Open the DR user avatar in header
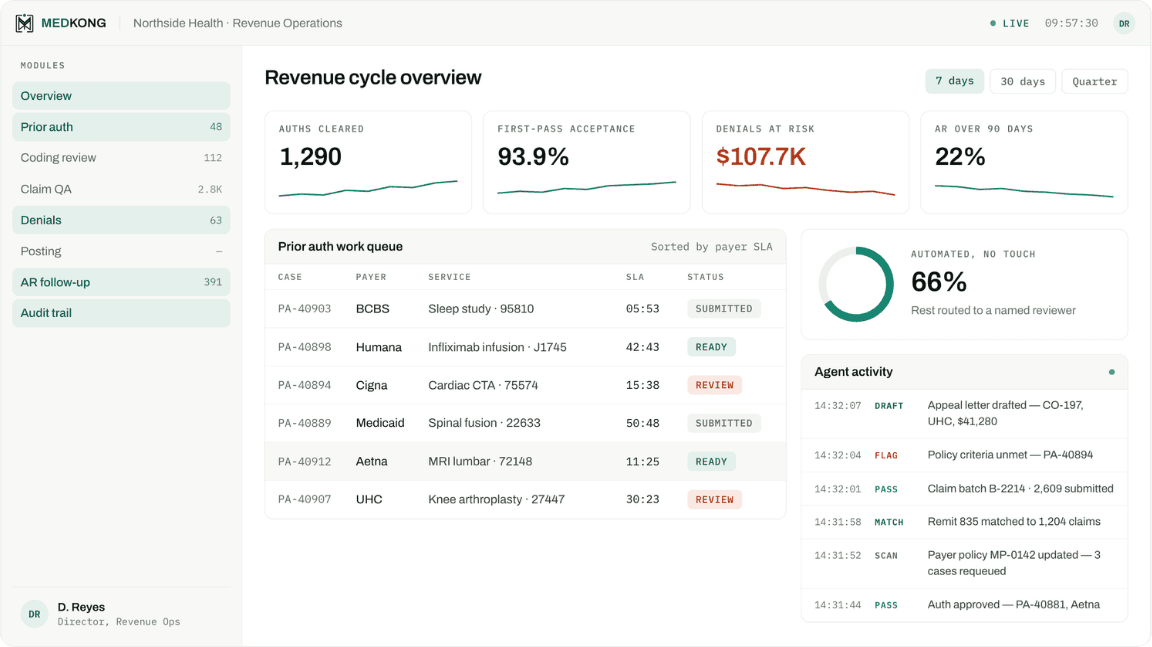This screenshot has height=647, width=1152. [x=1124, y=24]
